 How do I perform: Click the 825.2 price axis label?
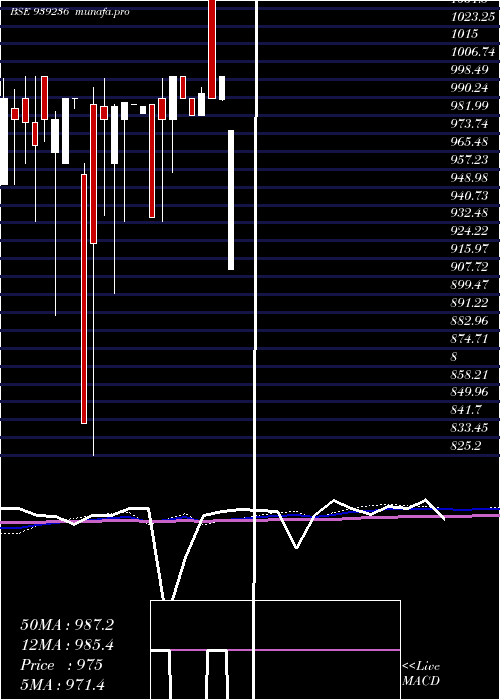coord(466,446)
